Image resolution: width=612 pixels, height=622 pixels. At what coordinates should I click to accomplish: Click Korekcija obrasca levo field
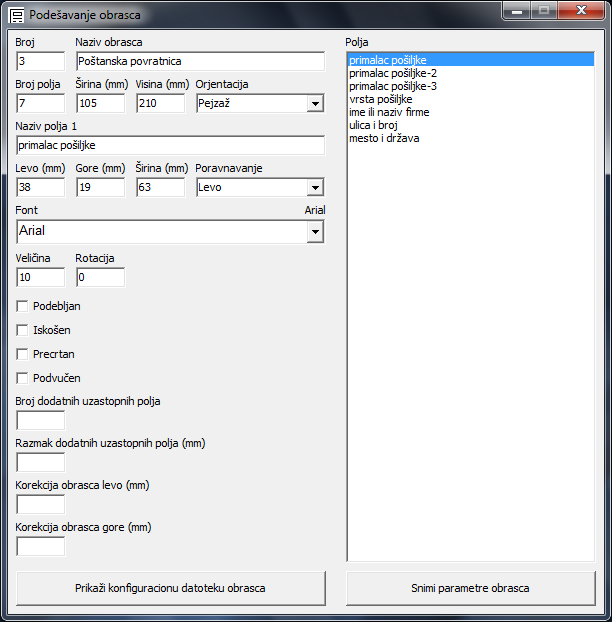click(40, 504)
